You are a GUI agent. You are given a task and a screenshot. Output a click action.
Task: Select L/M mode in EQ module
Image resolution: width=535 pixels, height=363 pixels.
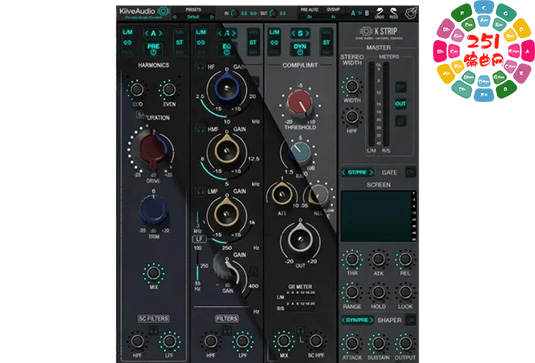201,32
